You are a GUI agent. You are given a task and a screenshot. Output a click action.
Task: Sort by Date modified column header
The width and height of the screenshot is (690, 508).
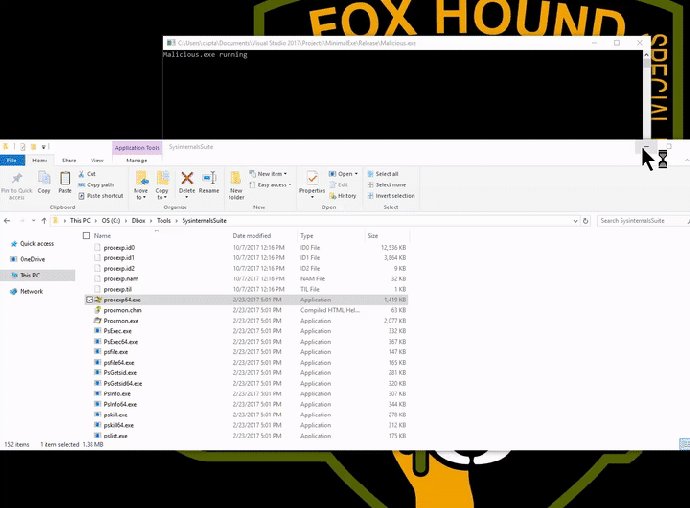pos(252,236)
